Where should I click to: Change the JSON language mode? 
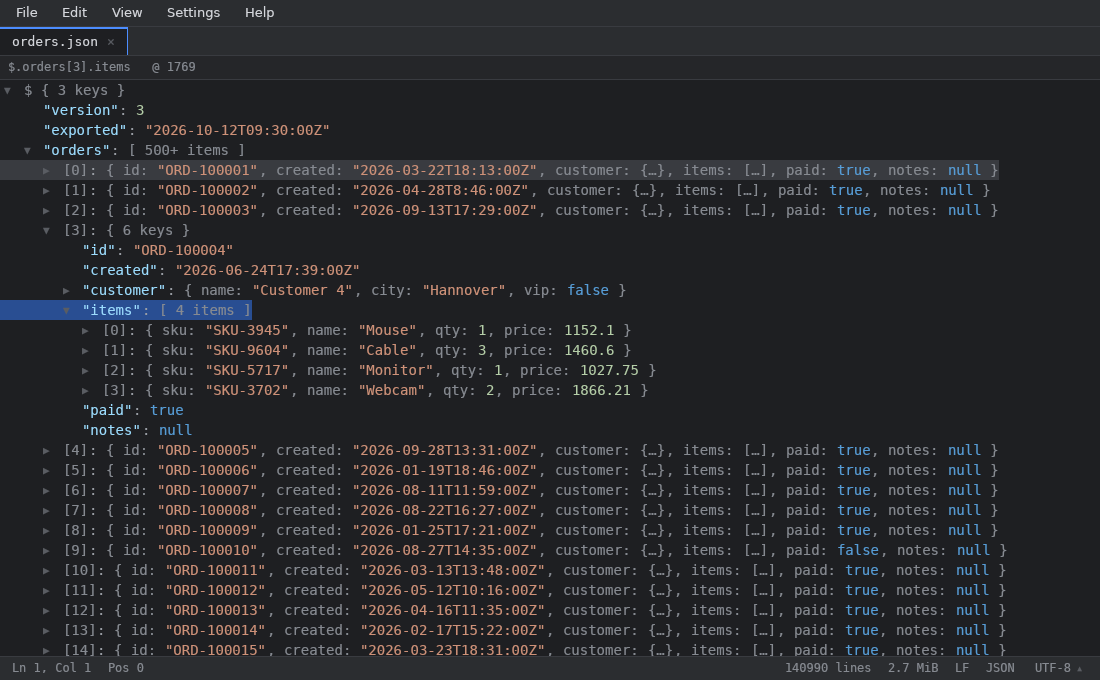click(1000, 668)
